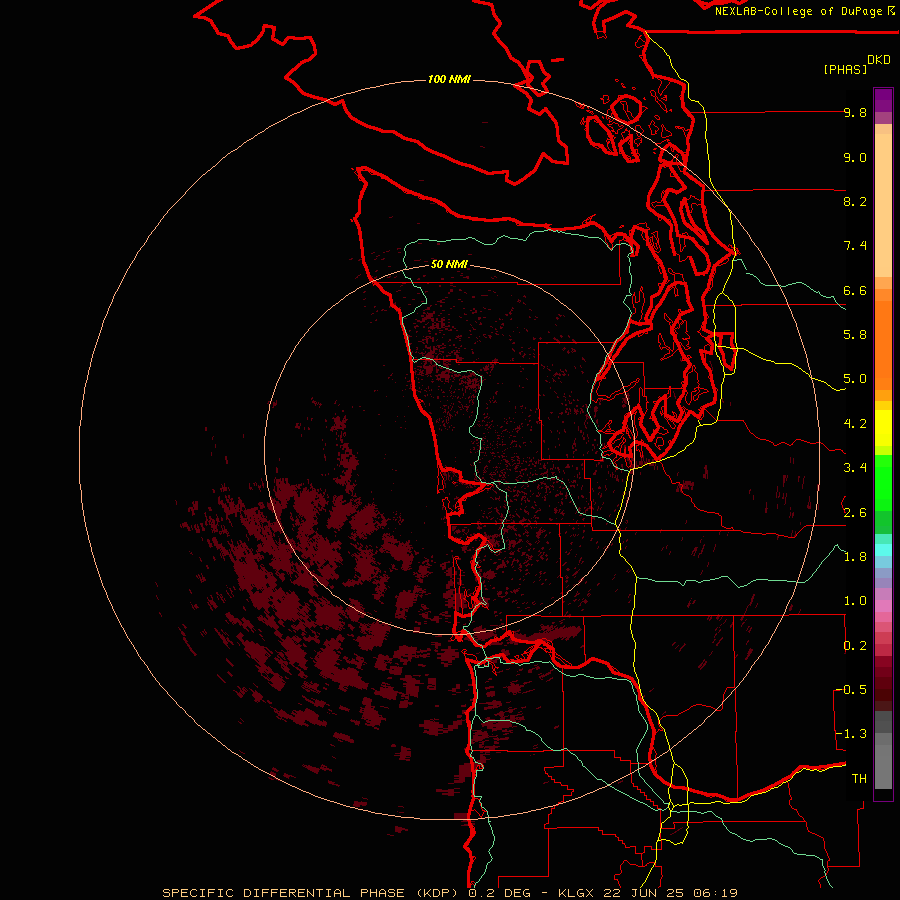Click the pink color bar segment
The image size is (900, 900).
pos(883,606)
